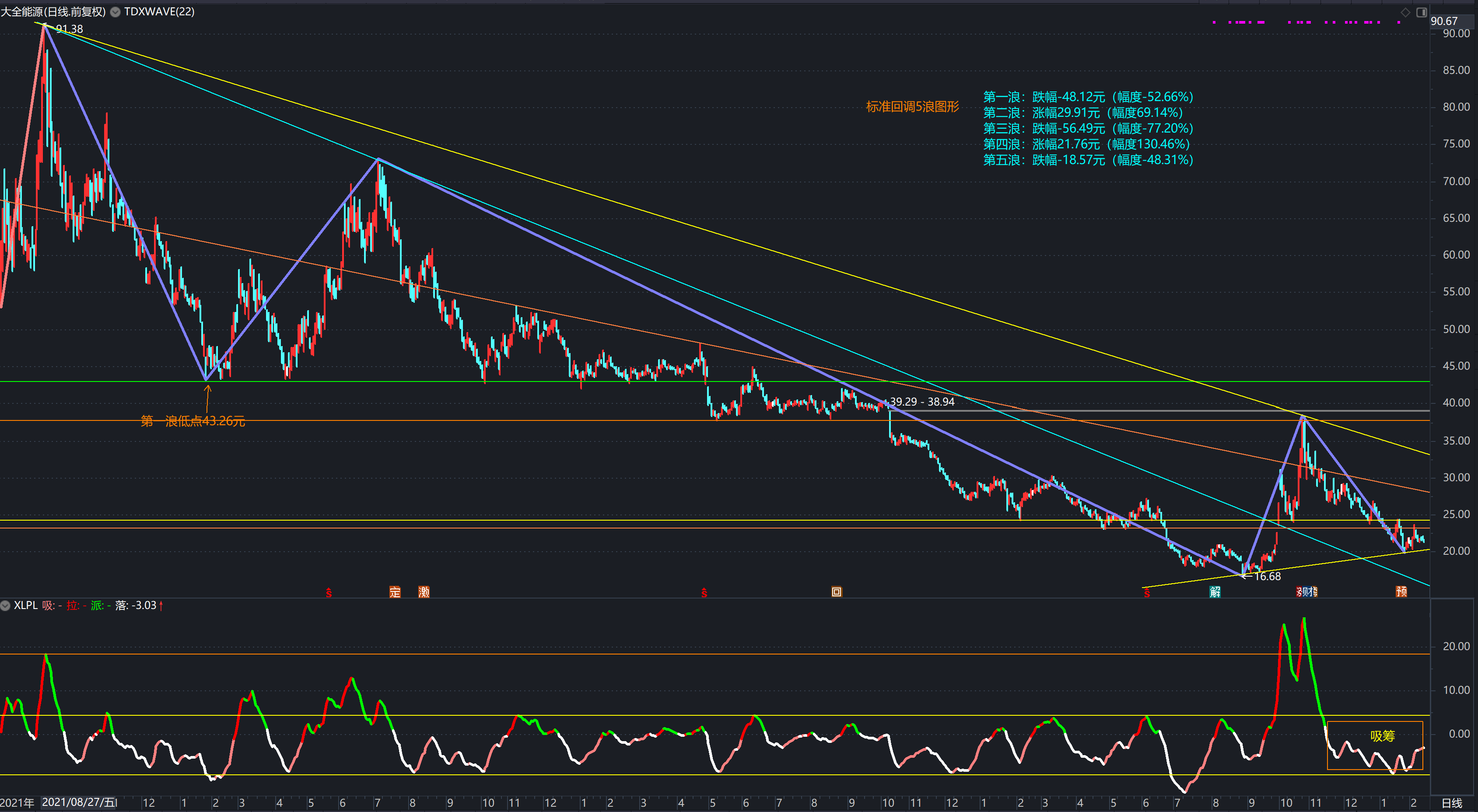Click the XLPL indicator name label
1478x812 pixels.
[26, 605]
